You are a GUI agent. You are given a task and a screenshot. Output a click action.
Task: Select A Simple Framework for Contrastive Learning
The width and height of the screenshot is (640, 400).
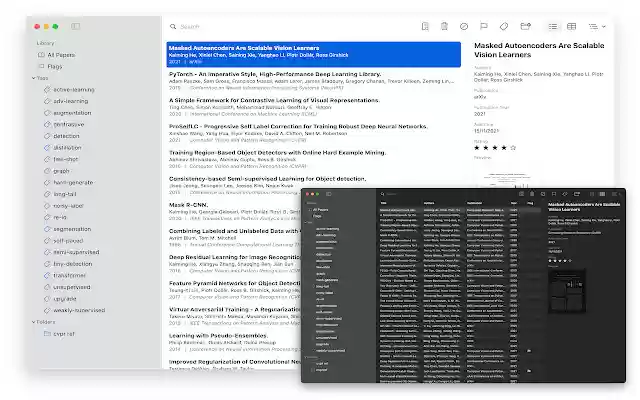coord(313,107)
